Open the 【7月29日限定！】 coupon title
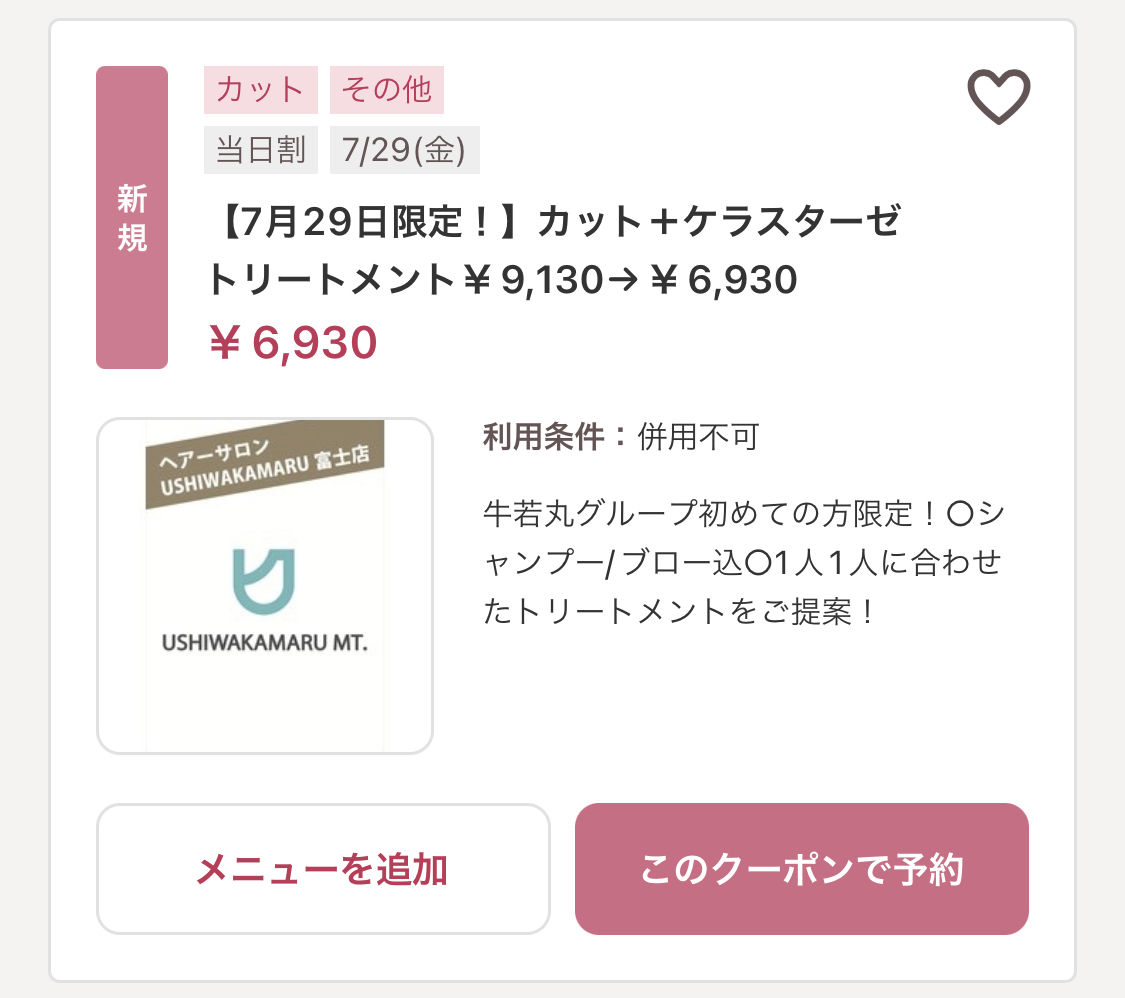 (554, 250)
